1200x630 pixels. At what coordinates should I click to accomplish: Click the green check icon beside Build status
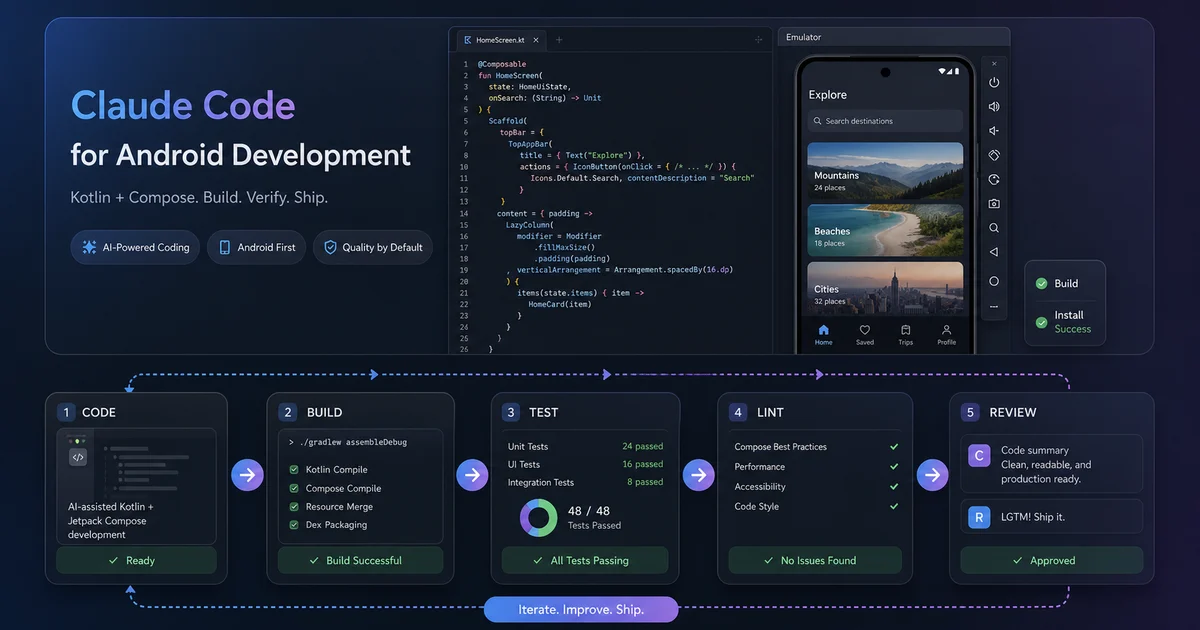point(1042,284)
